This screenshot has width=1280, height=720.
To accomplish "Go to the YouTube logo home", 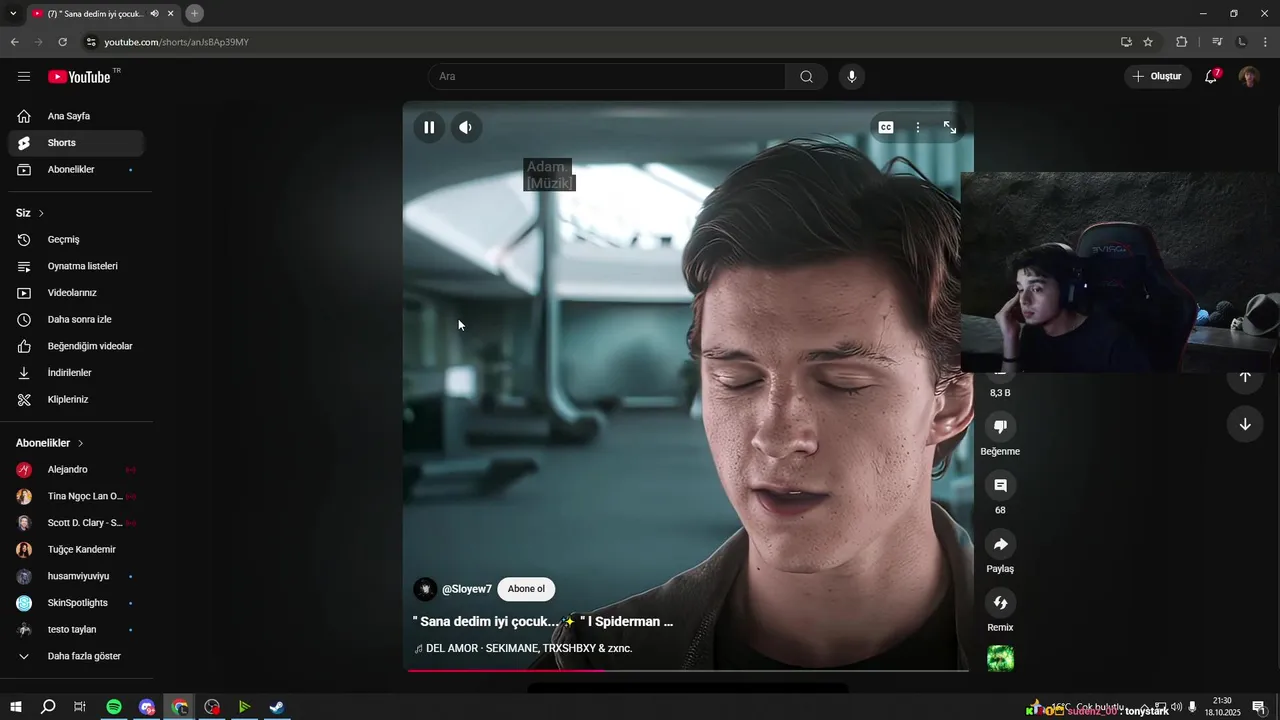I will (80, 76).
